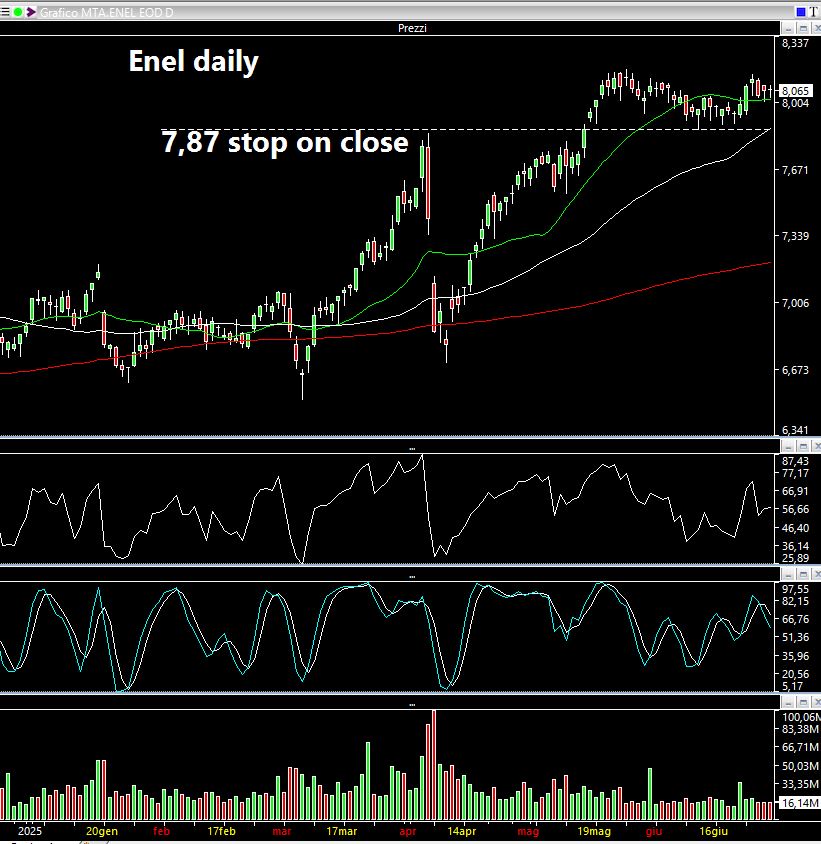Click the apr date axis label

(x=408, y=832)
